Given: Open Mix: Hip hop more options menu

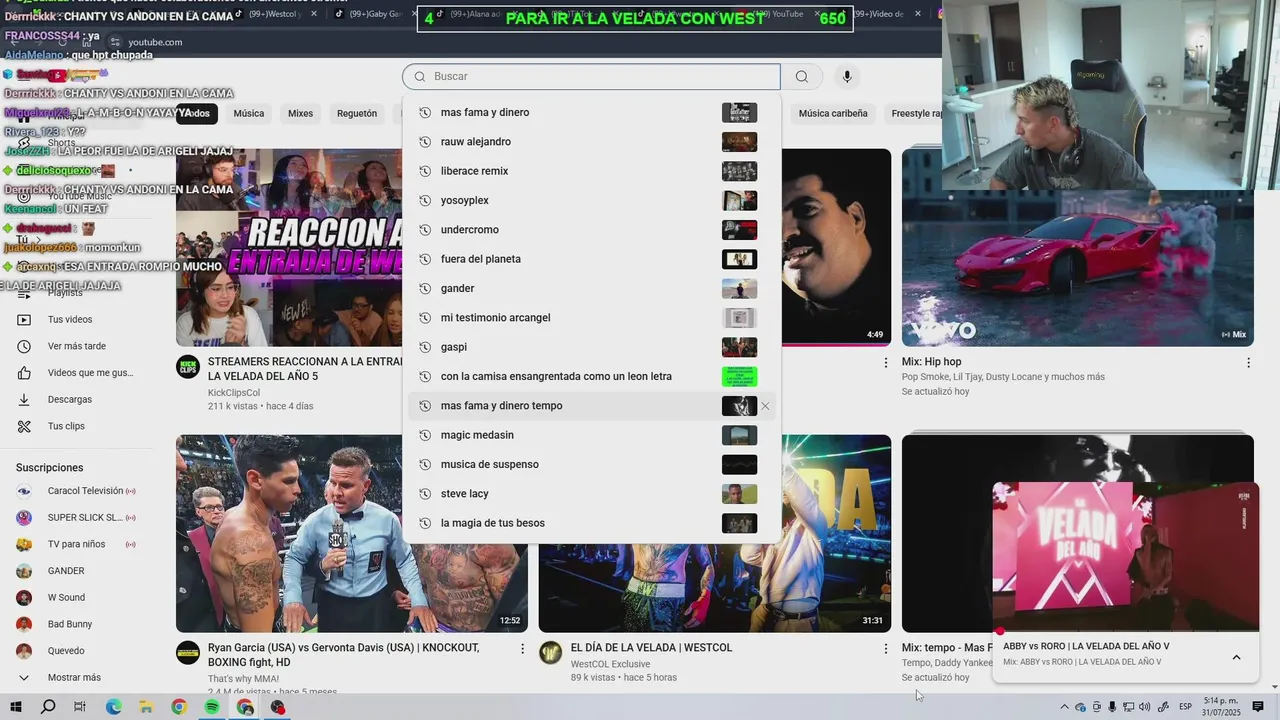Looking at the screenshot, I should pos(1248,363).
